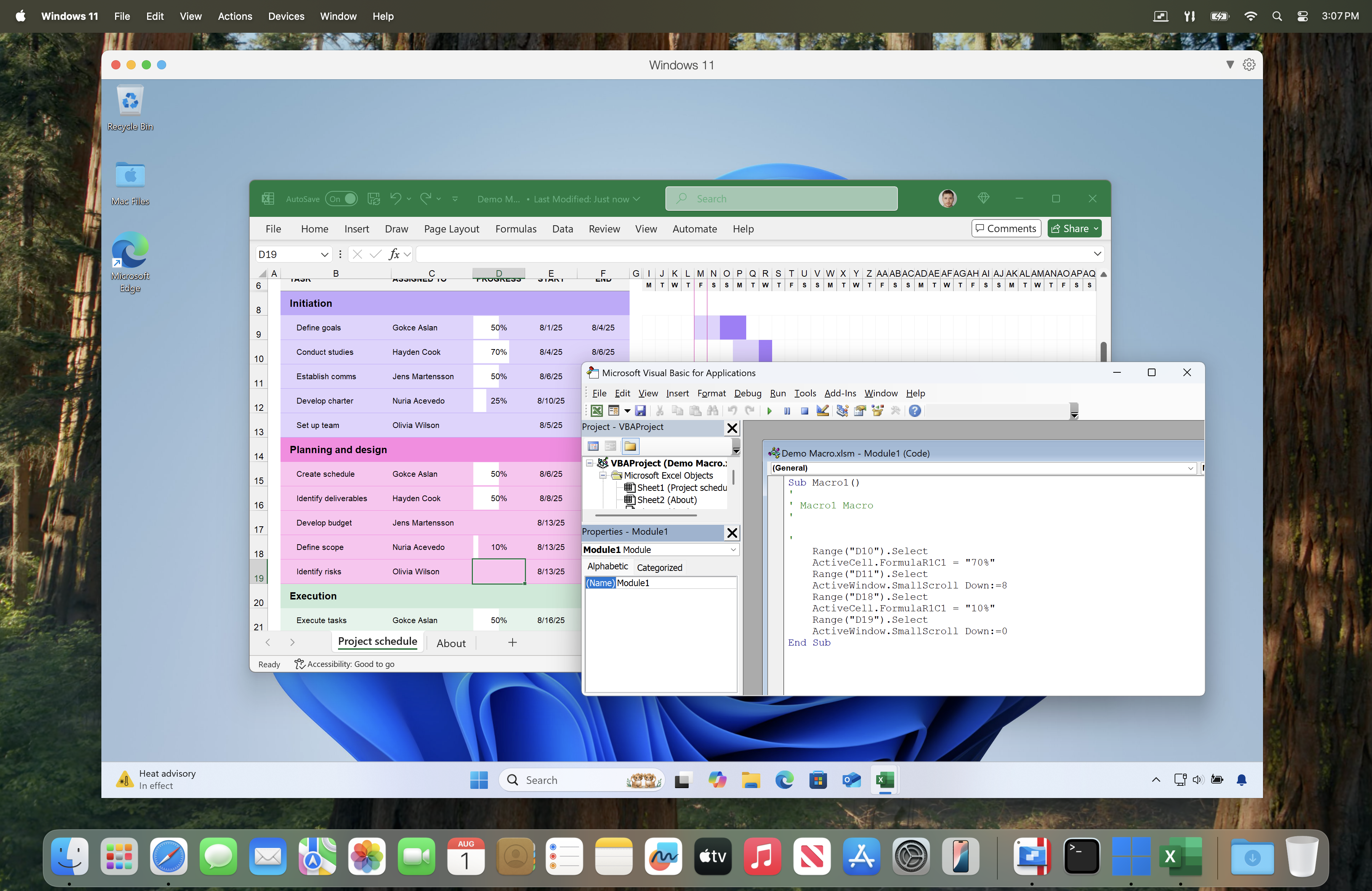The height and width of the screenshot is (891, 1372).
Task: Open the (General) object dropdown
Action: tap(1191, 468)
